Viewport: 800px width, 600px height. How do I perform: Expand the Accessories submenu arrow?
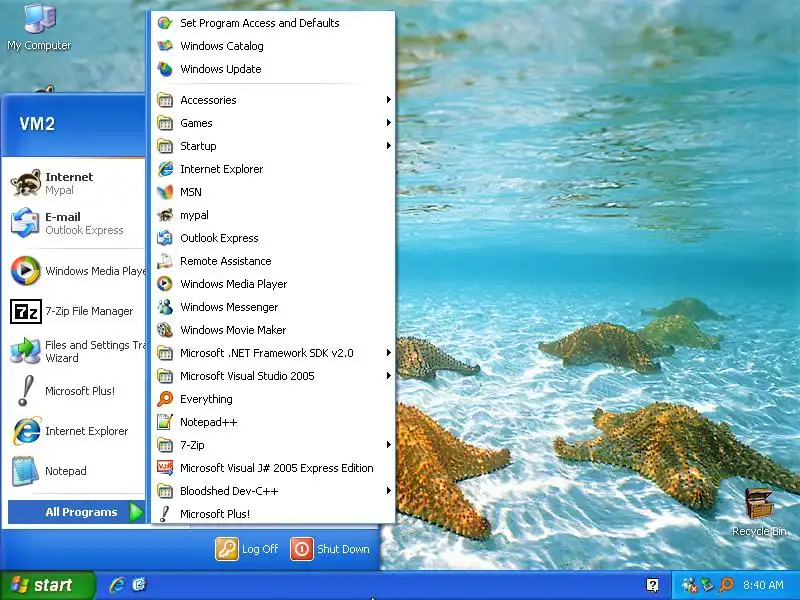coord(389,99)
